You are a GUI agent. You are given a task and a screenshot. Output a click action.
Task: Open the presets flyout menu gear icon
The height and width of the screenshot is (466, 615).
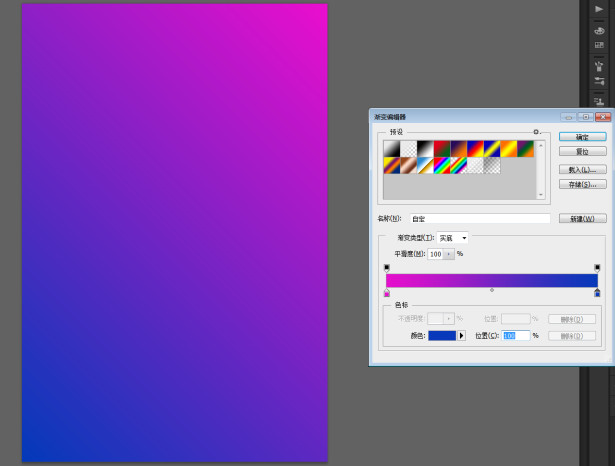536,131
